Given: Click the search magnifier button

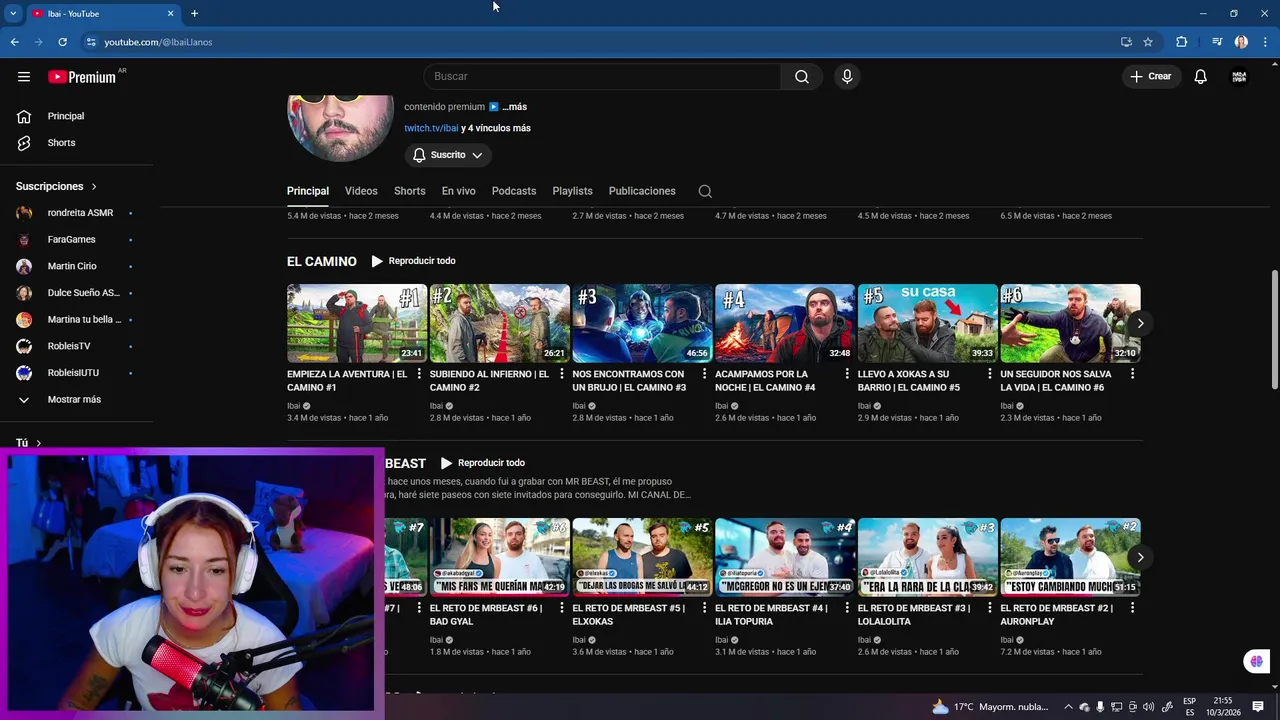Looking at the screenshot, I should coord(802,77).
